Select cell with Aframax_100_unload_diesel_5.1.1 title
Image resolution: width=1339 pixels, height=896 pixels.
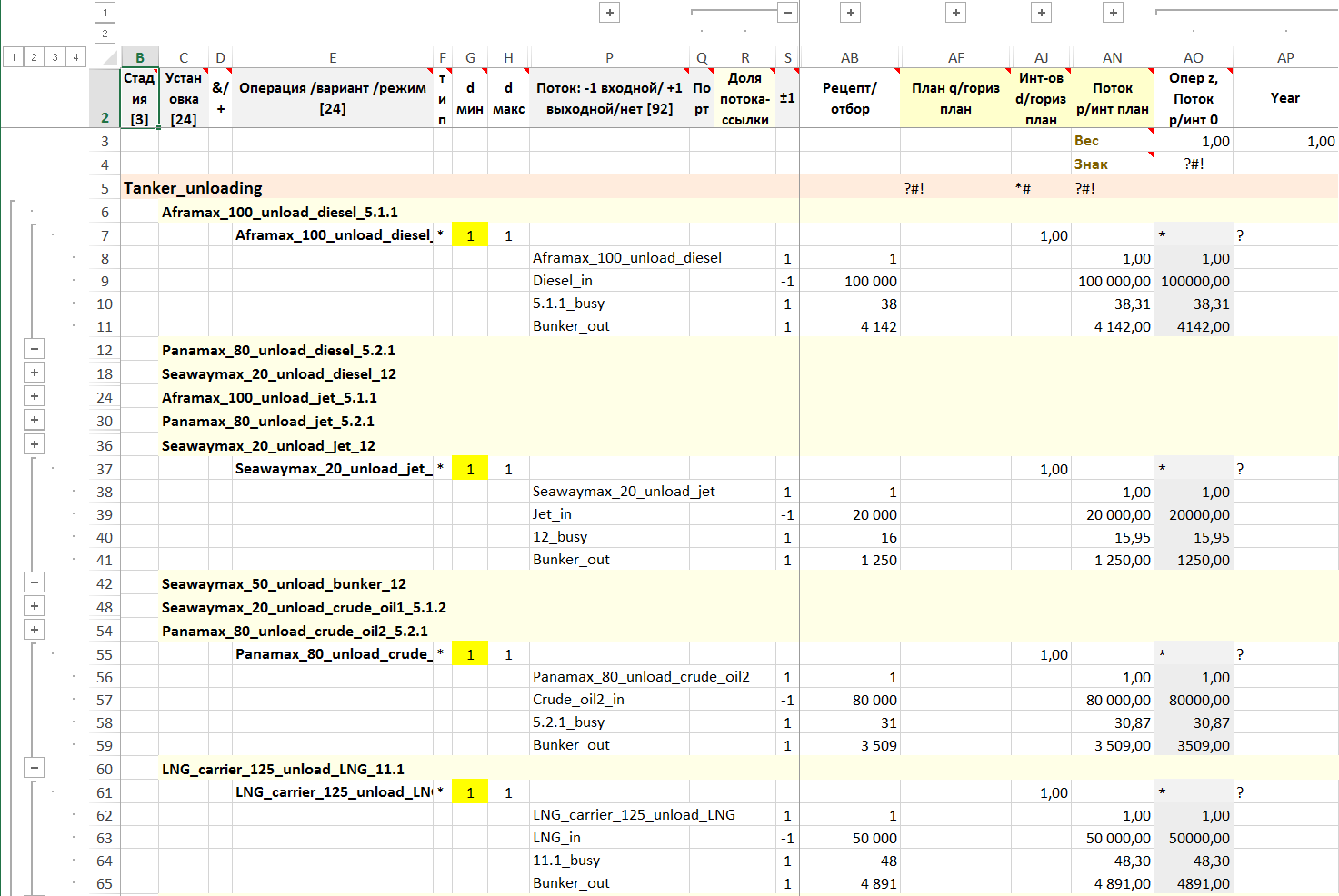[280, 212]
